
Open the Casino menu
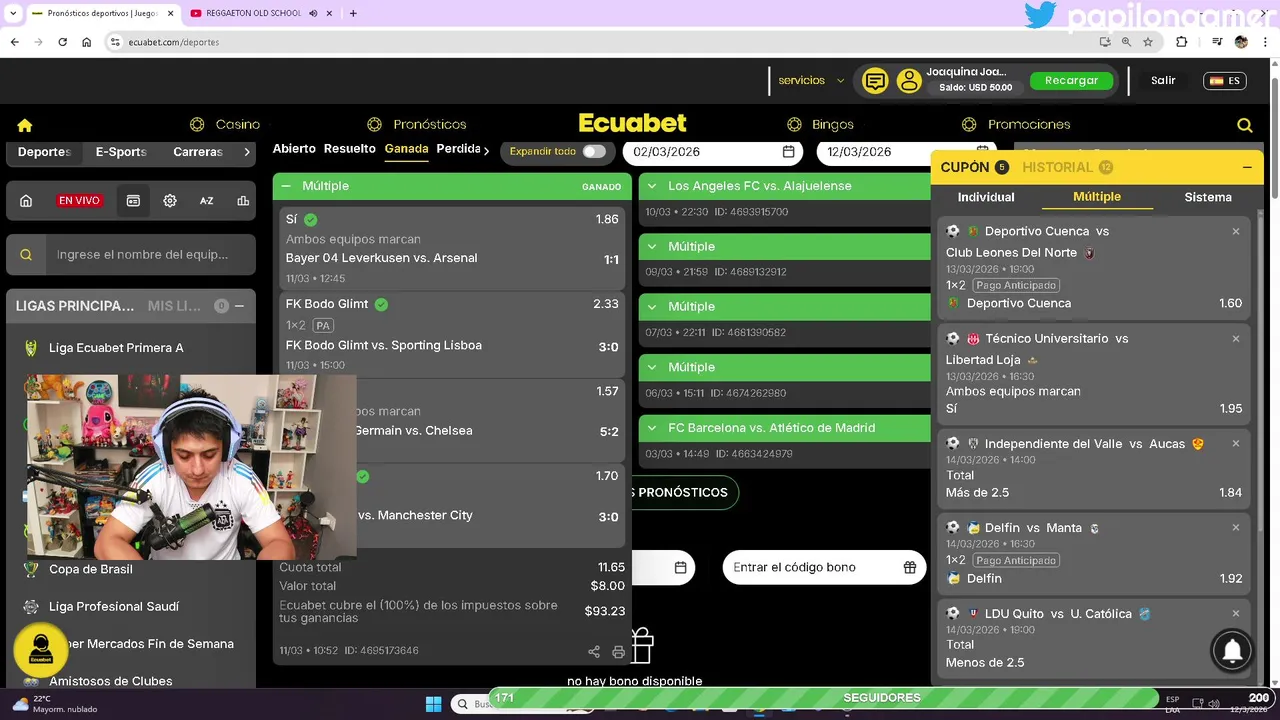pyautogui.click(x=226, y=125)
